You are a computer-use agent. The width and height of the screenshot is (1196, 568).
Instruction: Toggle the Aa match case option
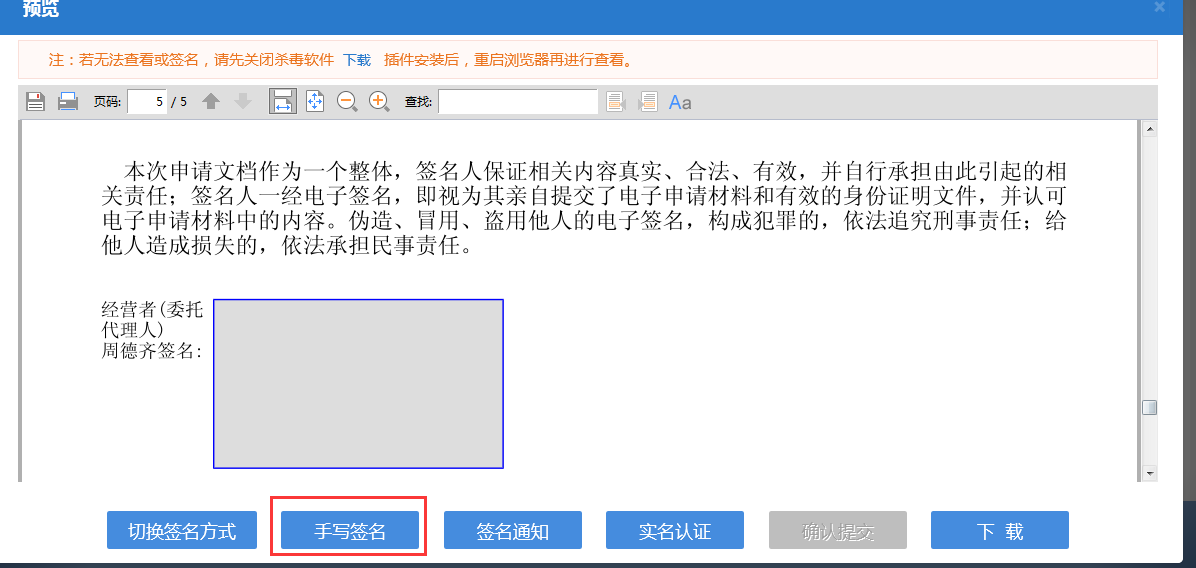pos(680,102)
